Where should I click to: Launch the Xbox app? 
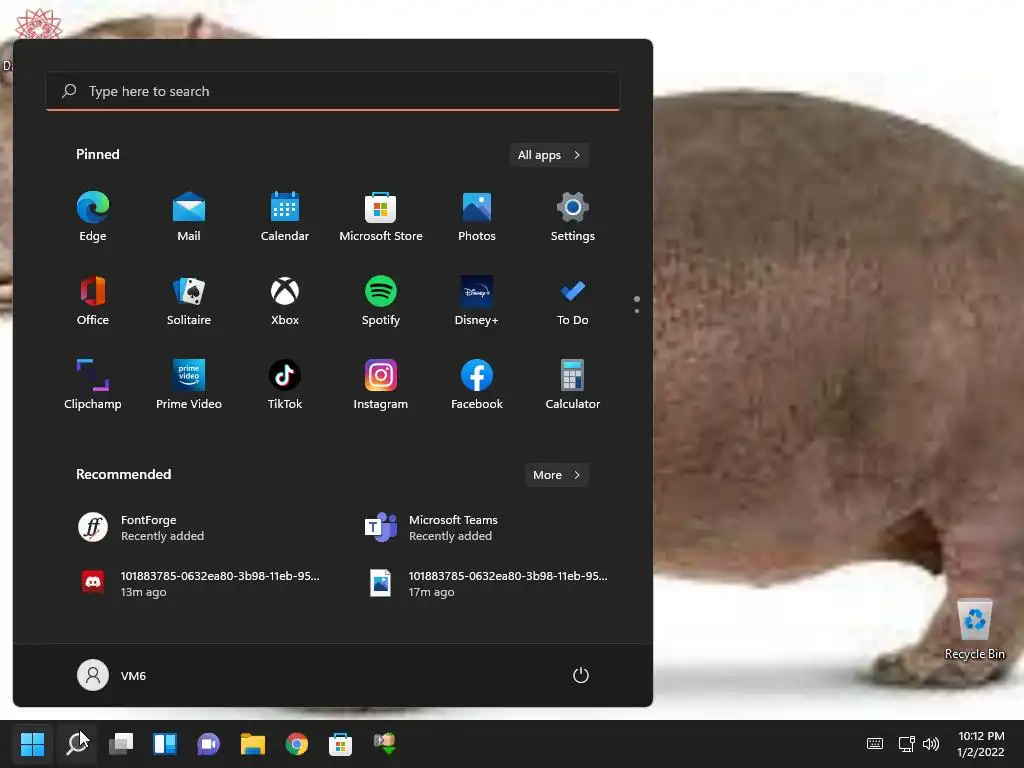pyautogui.click(x=285, y=300)
